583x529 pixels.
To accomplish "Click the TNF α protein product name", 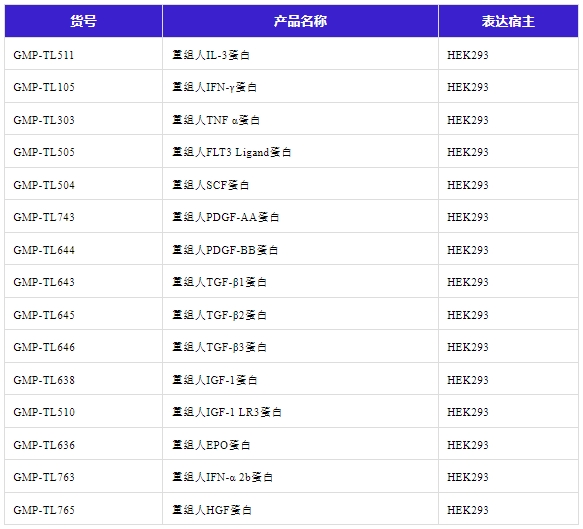I will click(x=216, y=120).
